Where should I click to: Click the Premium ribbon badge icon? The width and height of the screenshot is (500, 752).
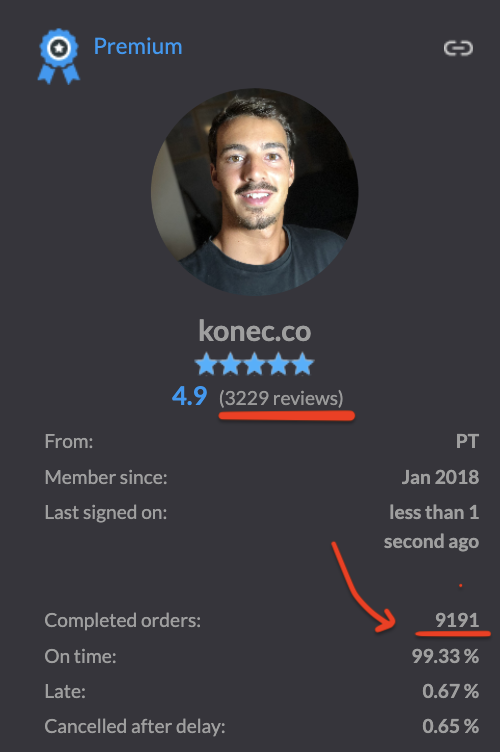coord(59,57)
